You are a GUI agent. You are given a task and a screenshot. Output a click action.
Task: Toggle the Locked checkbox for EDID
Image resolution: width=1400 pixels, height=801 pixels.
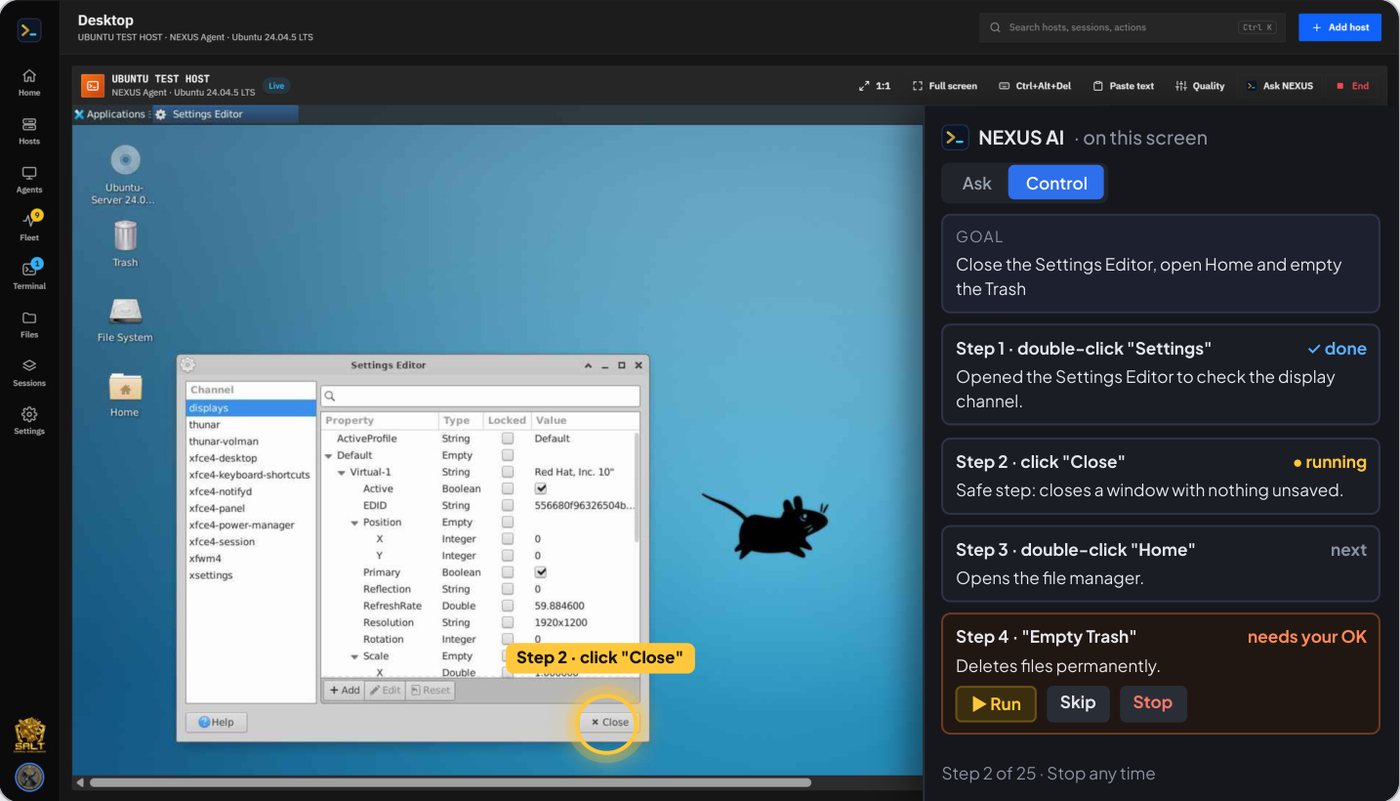click(508, 505)
